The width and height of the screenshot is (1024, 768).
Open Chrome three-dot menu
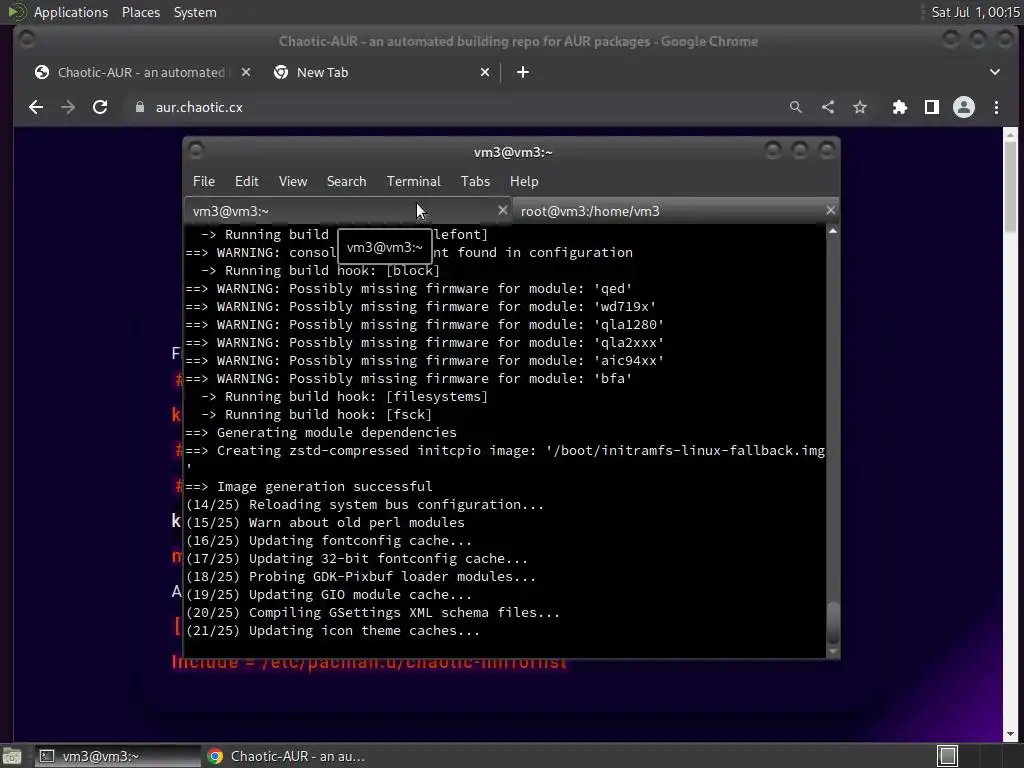[x=996, y=107]
